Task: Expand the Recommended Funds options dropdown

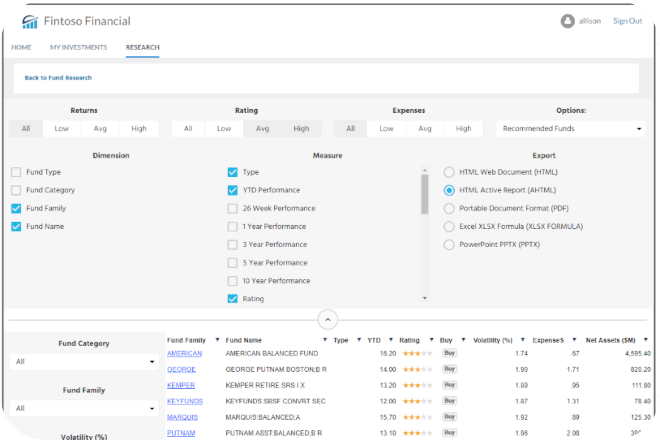Action: (x=570, y=129)
